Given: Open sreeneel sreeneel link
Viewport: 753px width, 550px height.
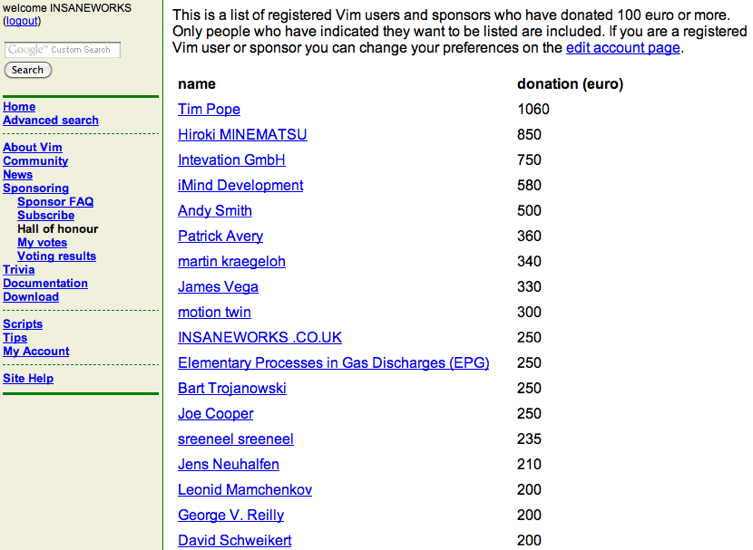Looking at the screenshot, I should tap(236, 439).
